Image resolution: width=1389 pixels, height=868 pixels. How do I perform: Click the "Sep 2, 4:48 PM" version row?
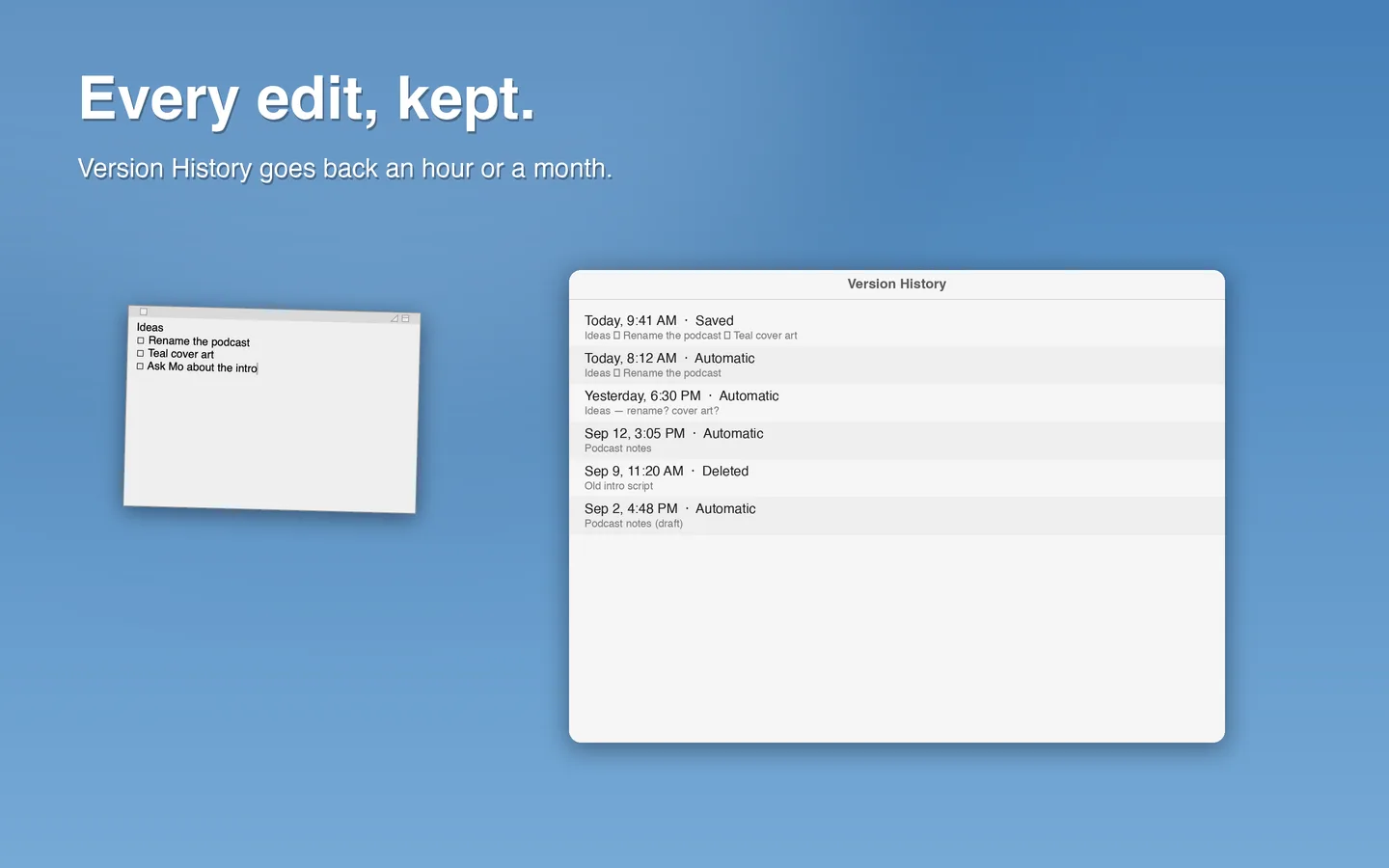point(897,516)
